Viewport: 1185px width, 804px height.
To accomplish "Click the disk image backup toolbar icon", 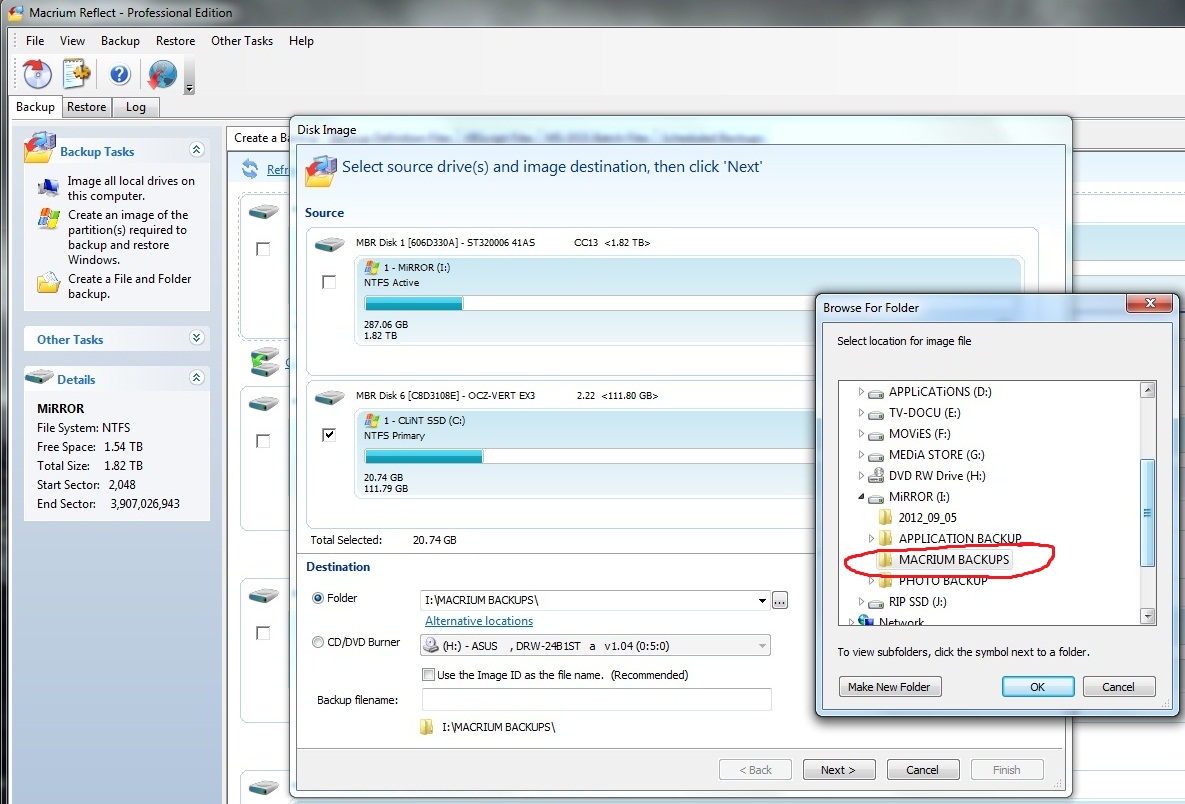I will pyautogui.click(x=37, y=74).
